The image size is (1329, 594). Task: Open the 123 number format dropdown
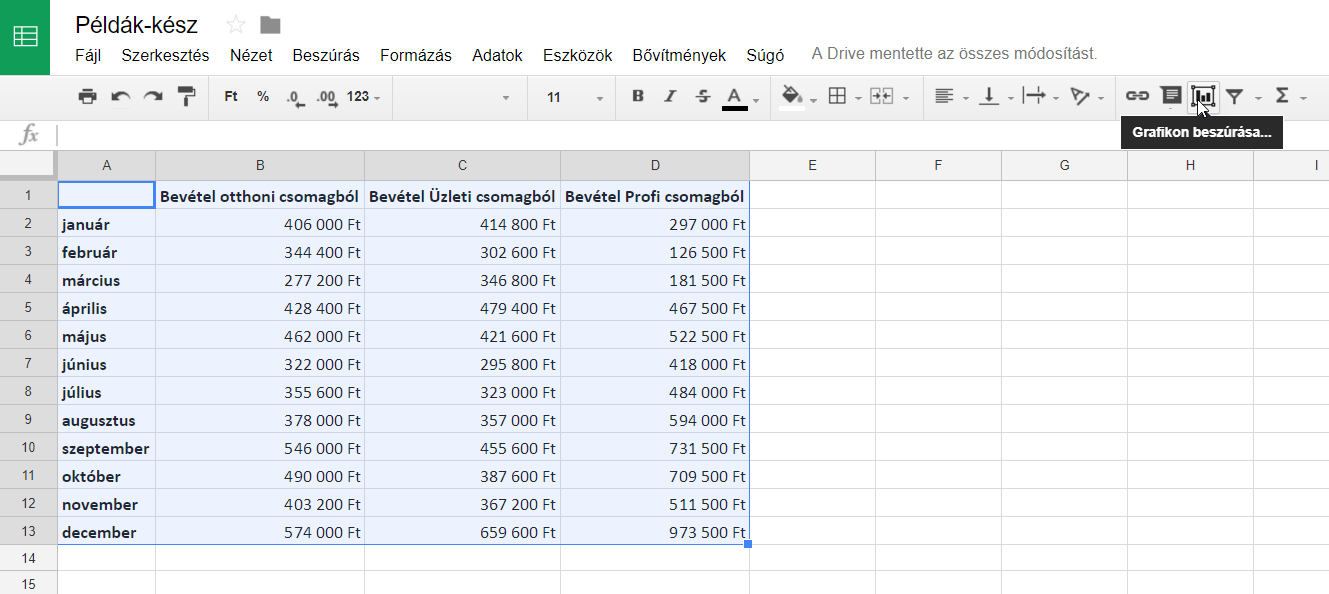[x=363, y=97]
